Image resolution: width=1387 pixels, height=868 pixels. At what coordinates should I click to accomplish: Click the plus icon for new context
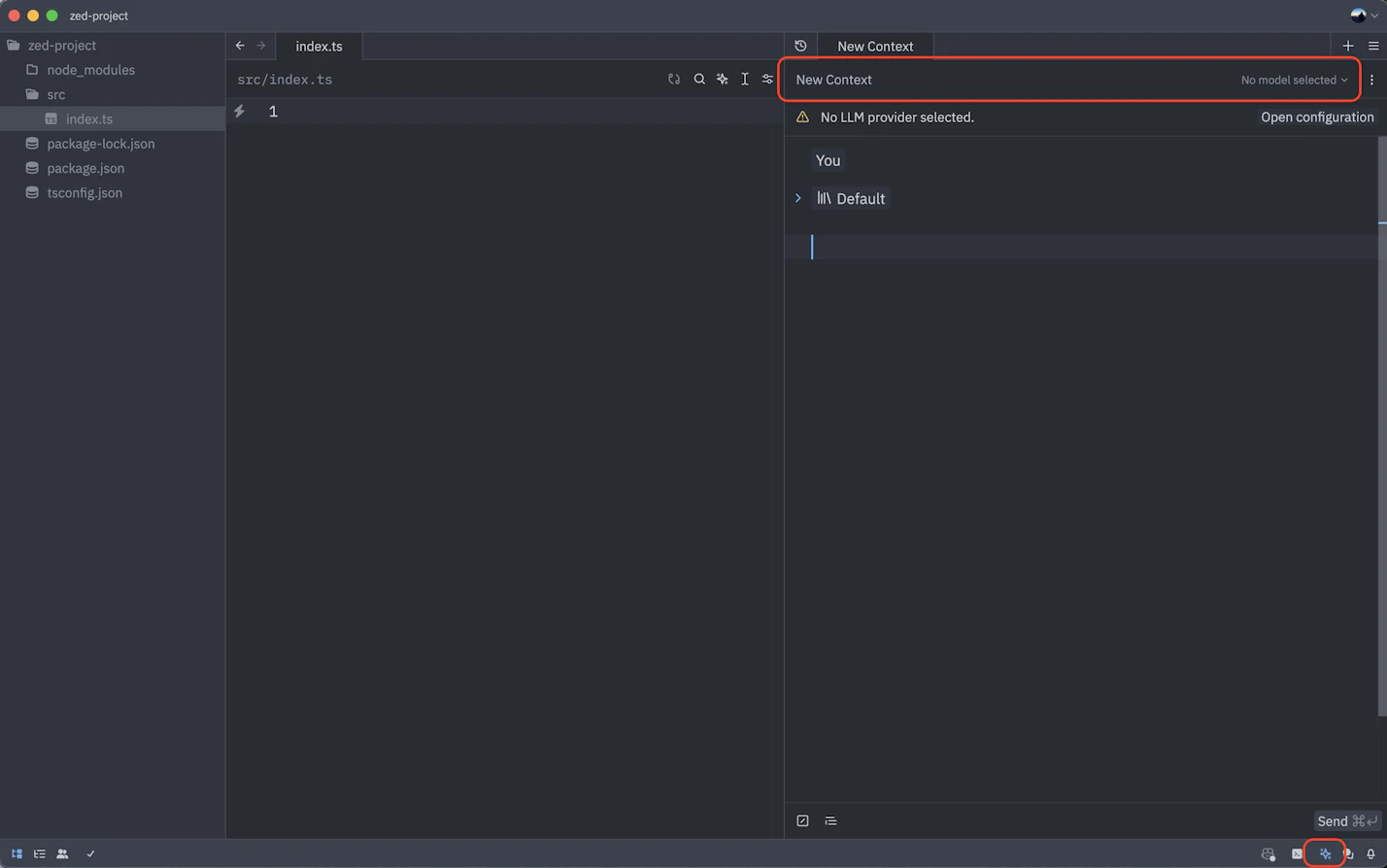click(1347, 46)
